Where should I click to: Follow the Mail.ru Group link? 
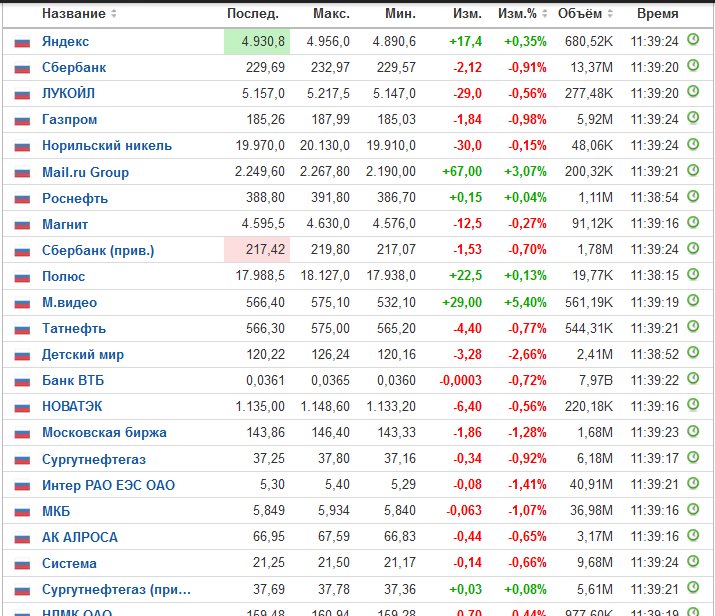pos(85,172)
